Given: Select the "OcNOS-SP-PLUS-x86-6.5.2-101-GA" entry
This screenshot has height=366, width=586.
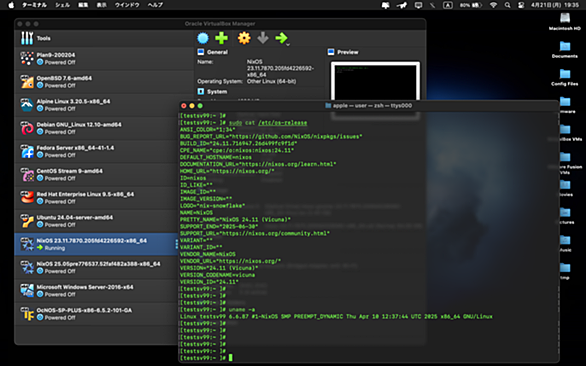Looking at the screenshot, I should point(84,310).
